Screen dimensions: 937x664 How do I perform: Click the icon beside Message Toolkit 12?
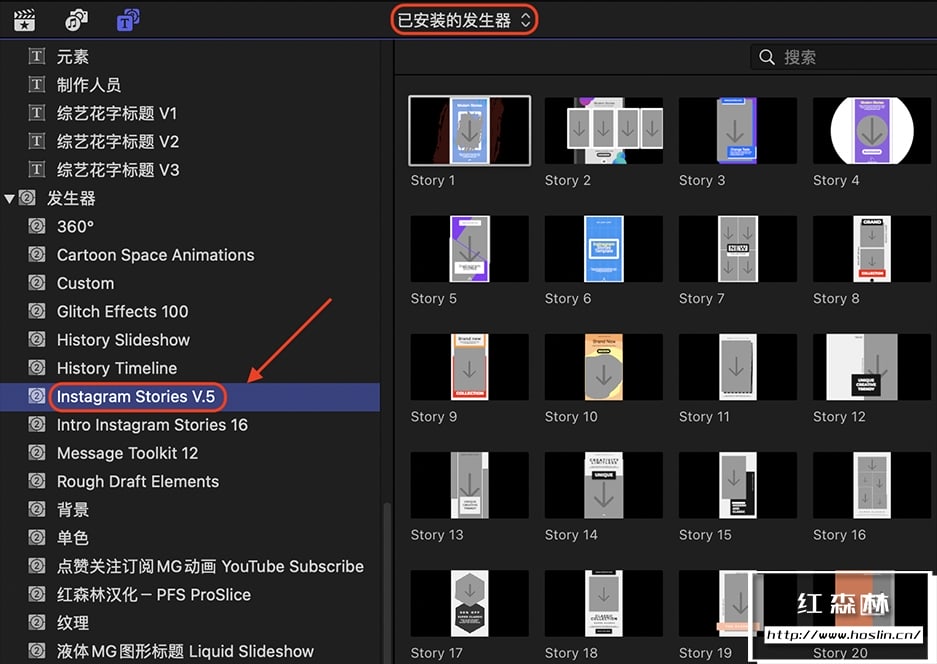[36, 453]
